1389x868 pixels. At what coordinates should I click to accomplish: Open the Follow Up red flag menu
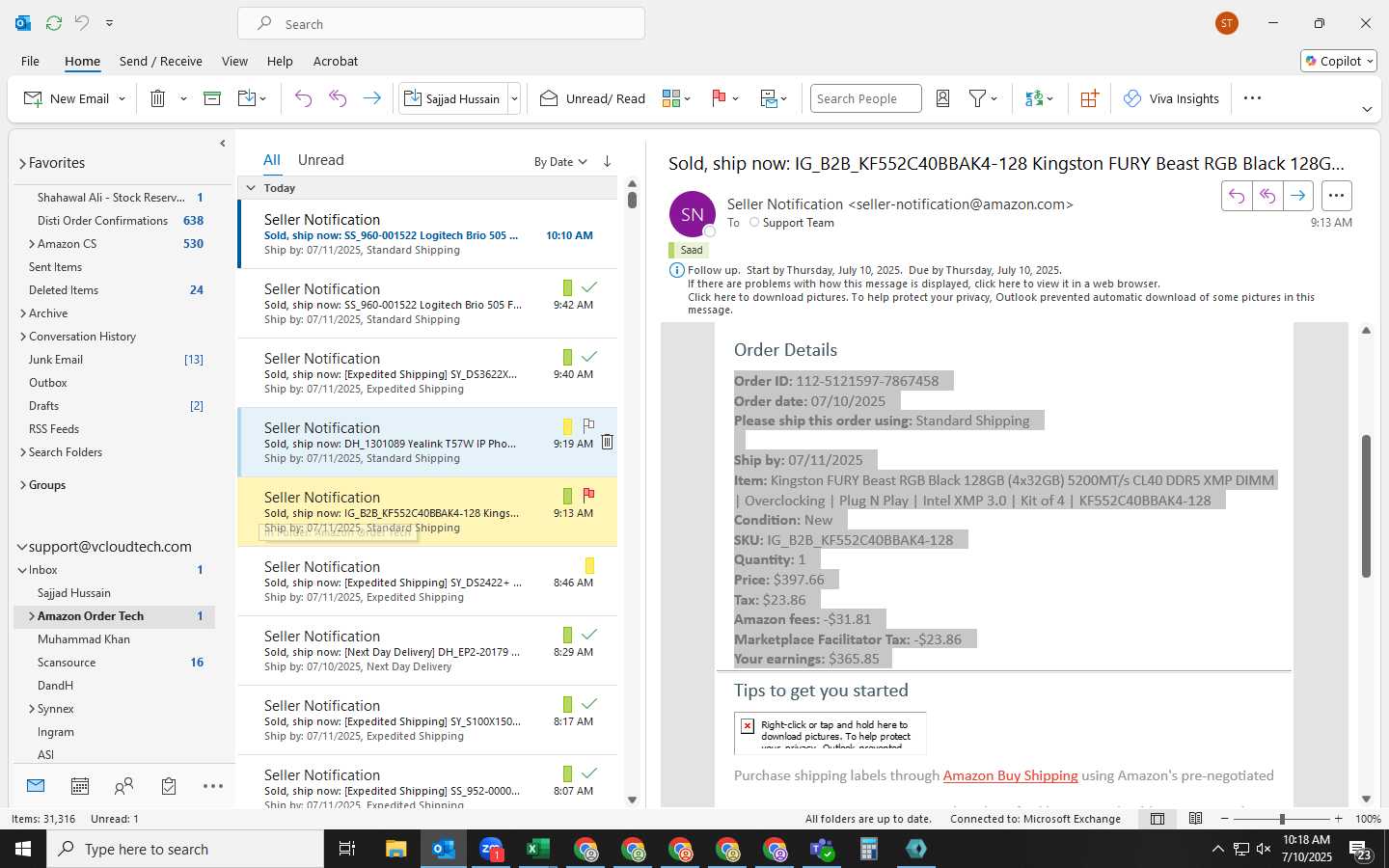pos(724,98)
